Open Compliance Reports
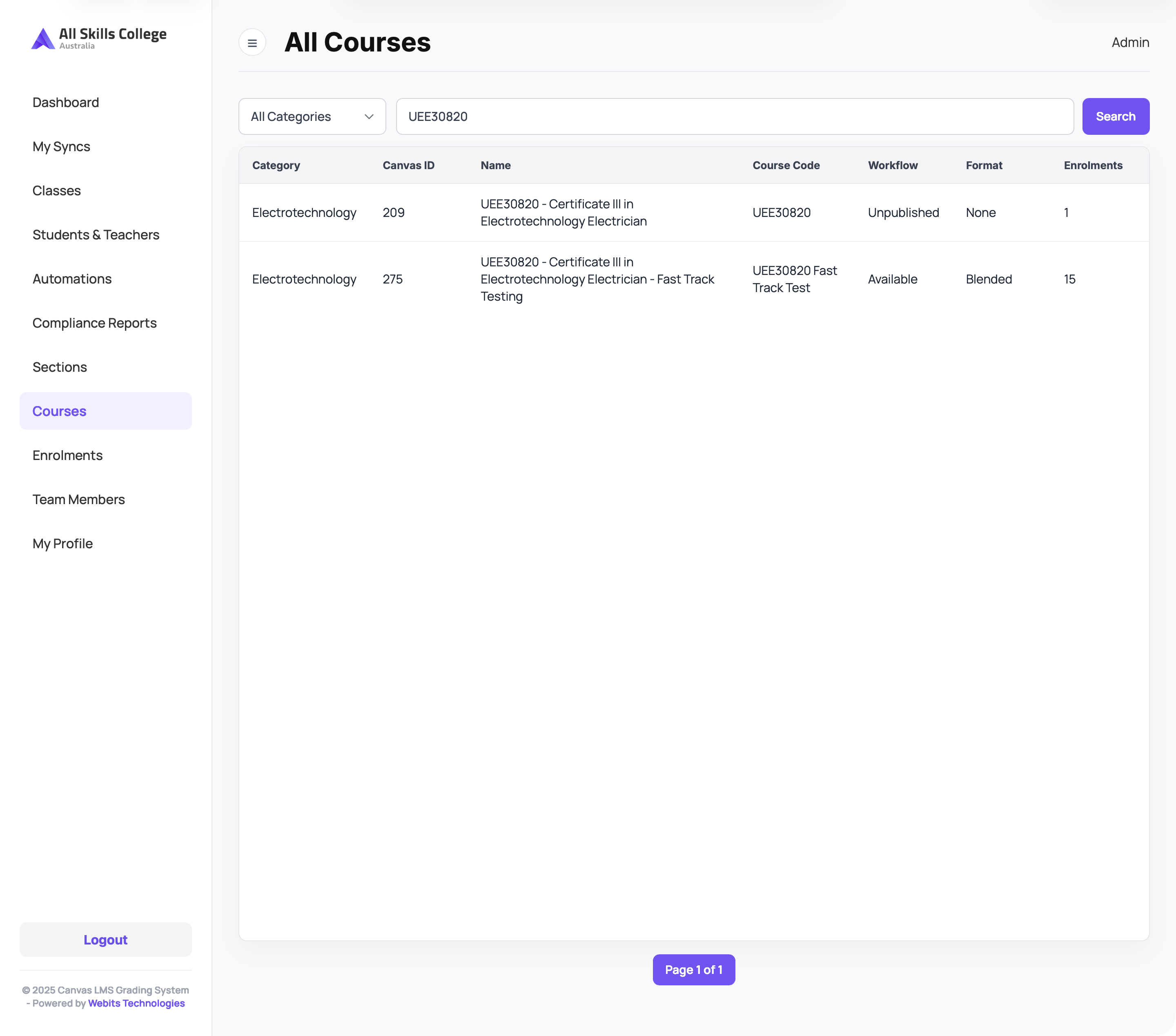The height and width of the screenshot is (1036, 1176). pyautogui.click(x=94, y=323)
